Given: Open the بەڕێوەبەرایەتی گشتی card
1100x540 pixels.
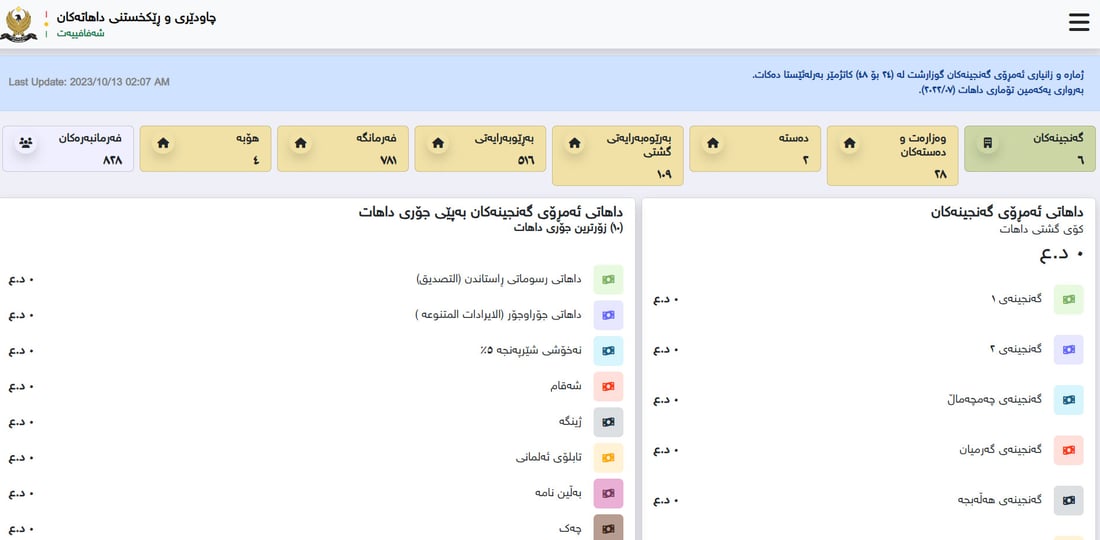Looking at the screenshot, I should tap(617, 156).
